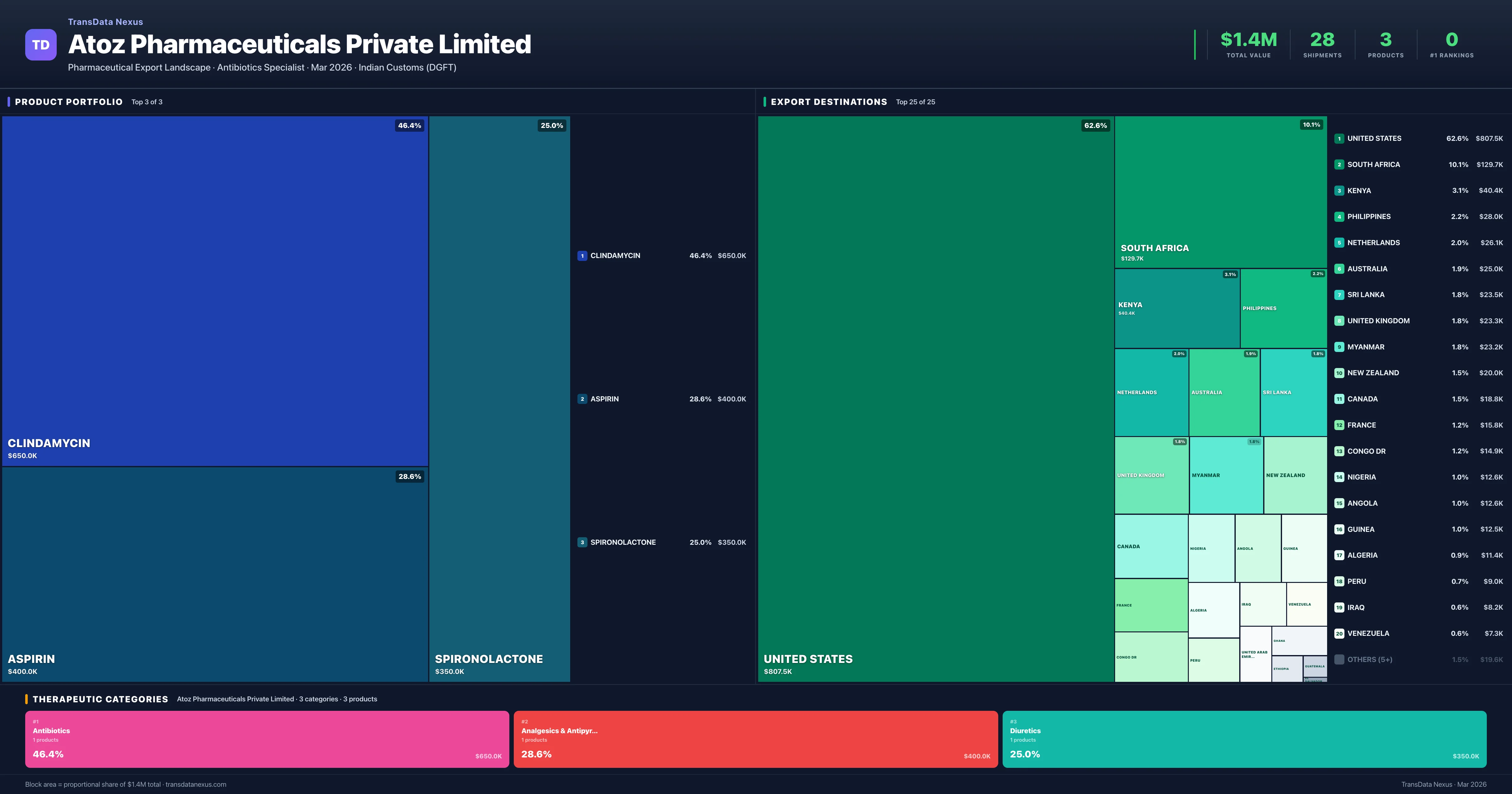Click rank badge 10 beside NEW ZEALAND

[x=1339, y=372]
